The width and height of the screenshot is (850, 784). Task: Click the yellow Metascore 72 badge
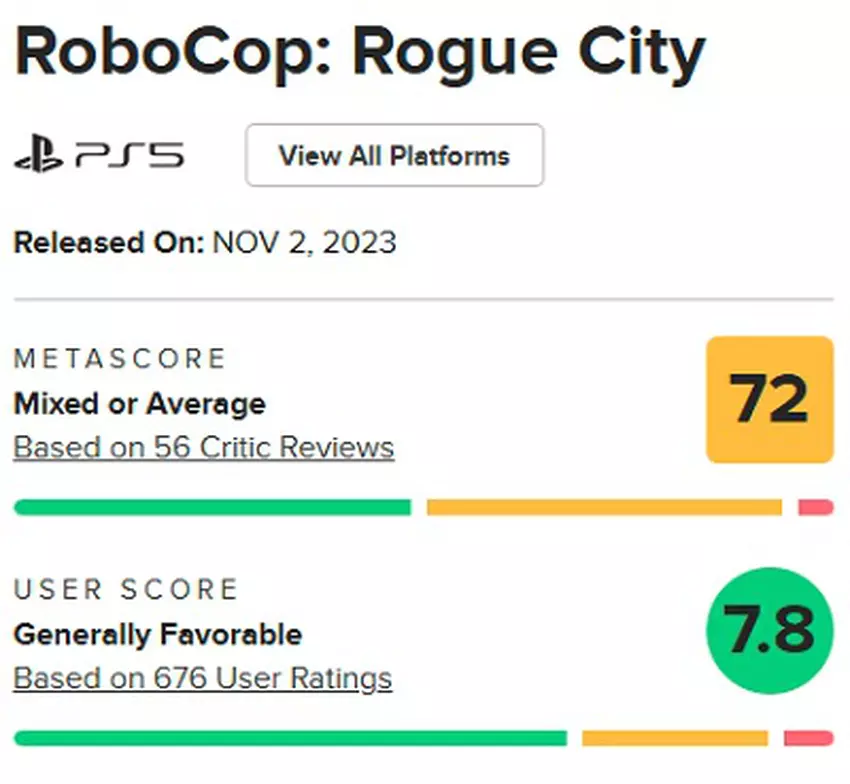(769, 399)
